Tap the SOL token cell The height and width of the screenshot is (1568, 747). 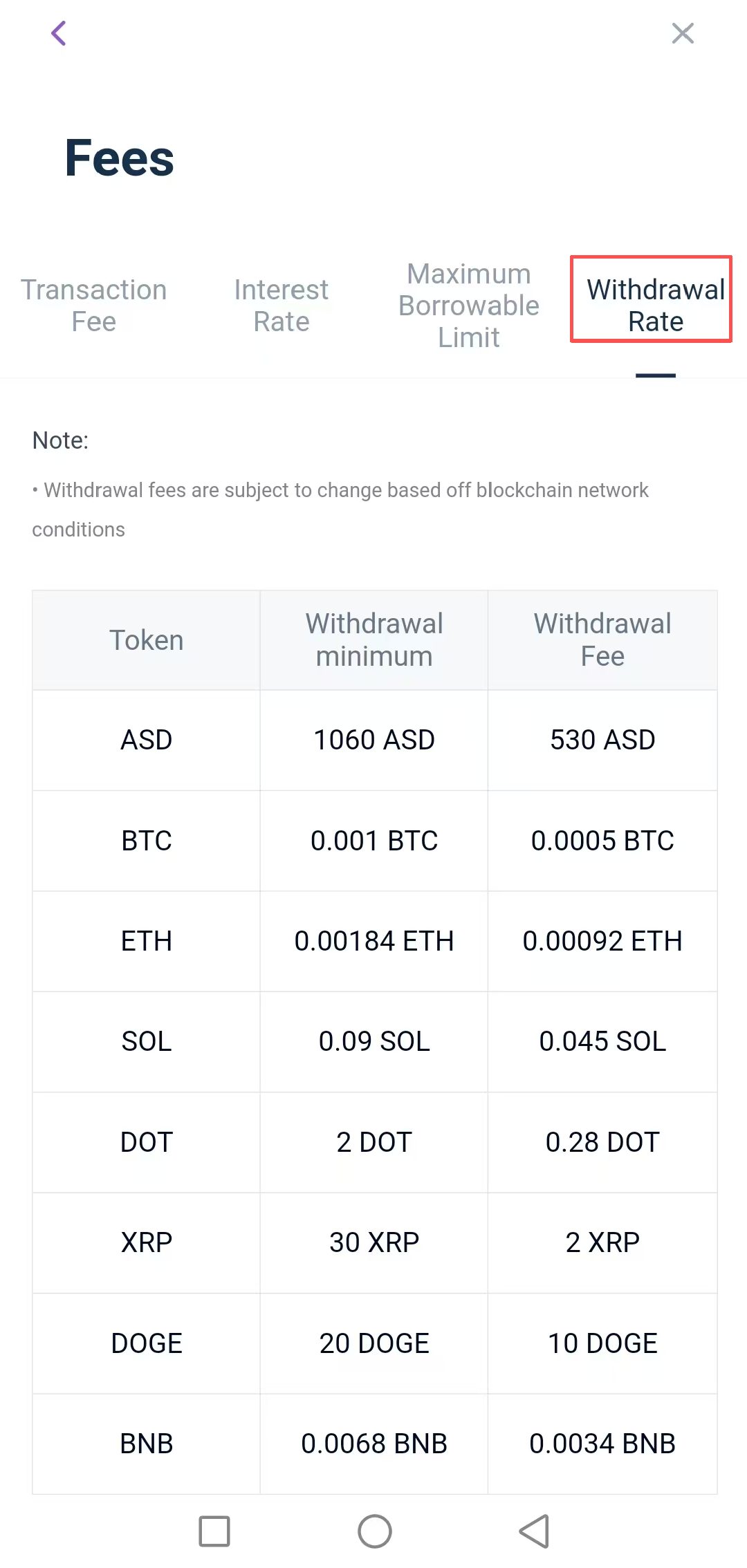(147, 1041)
